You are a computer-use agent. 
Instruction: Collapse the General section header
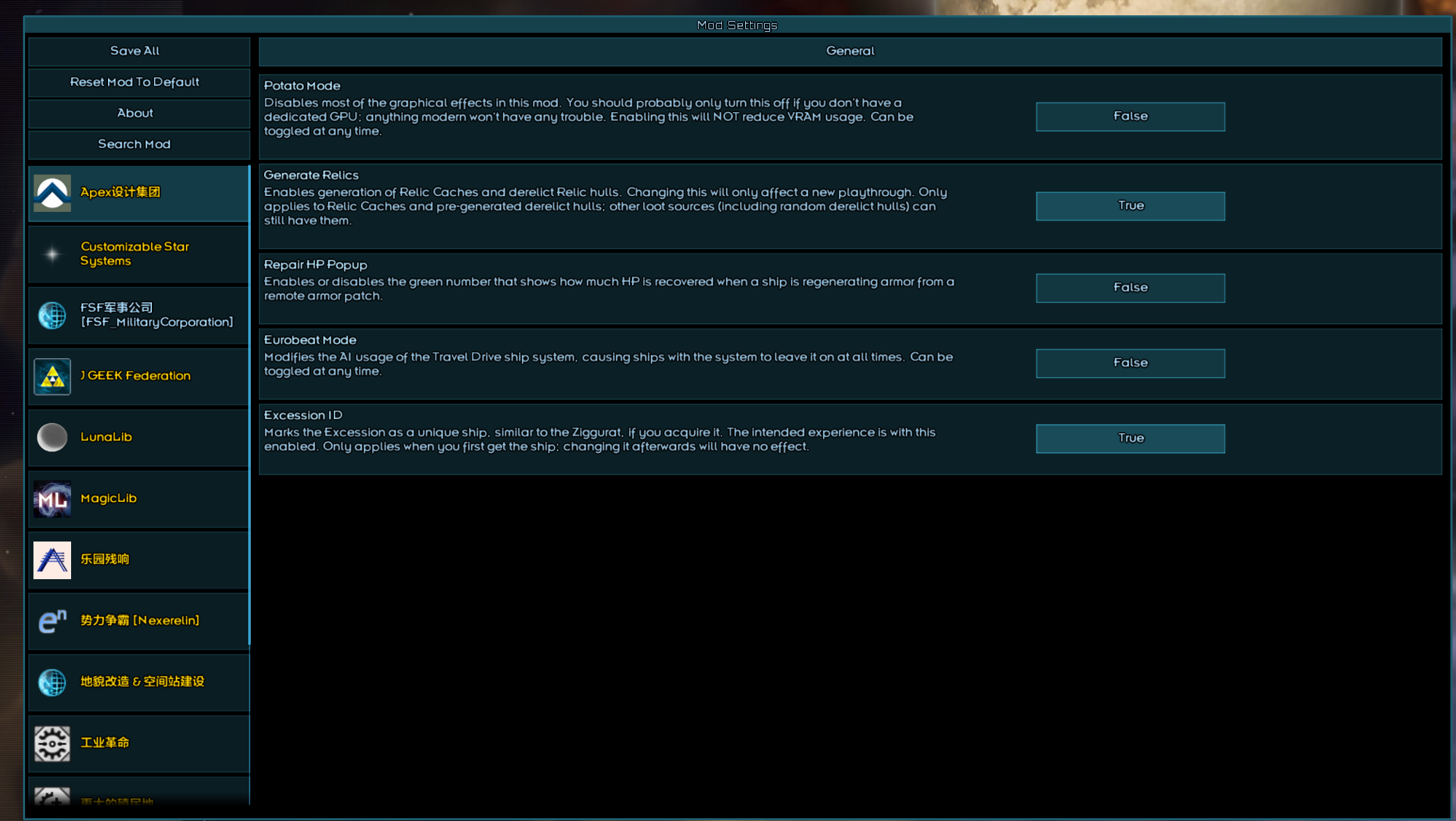tap(850, 51)
